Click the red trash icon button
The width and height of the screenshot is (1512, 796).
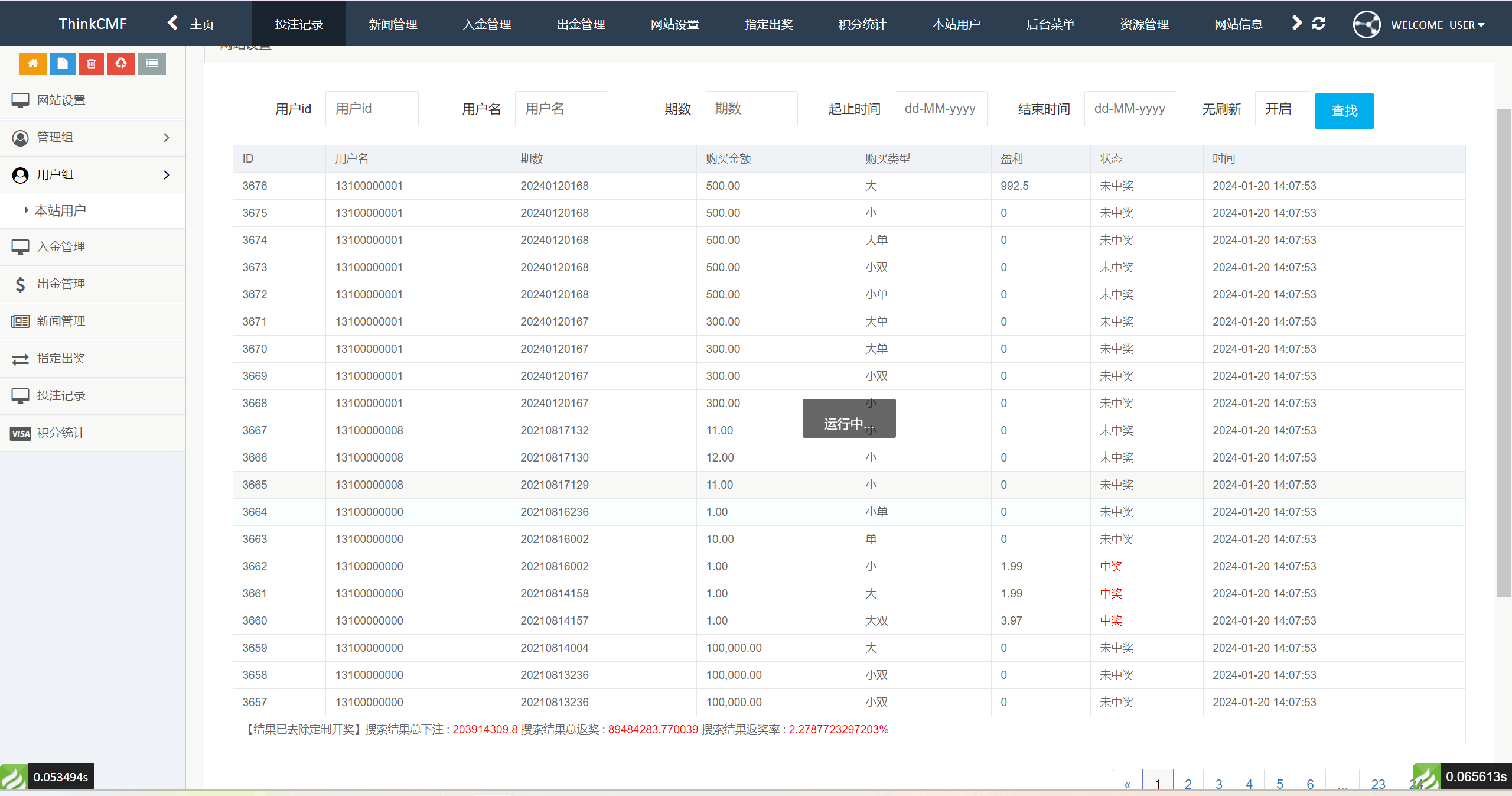[91, 64]
